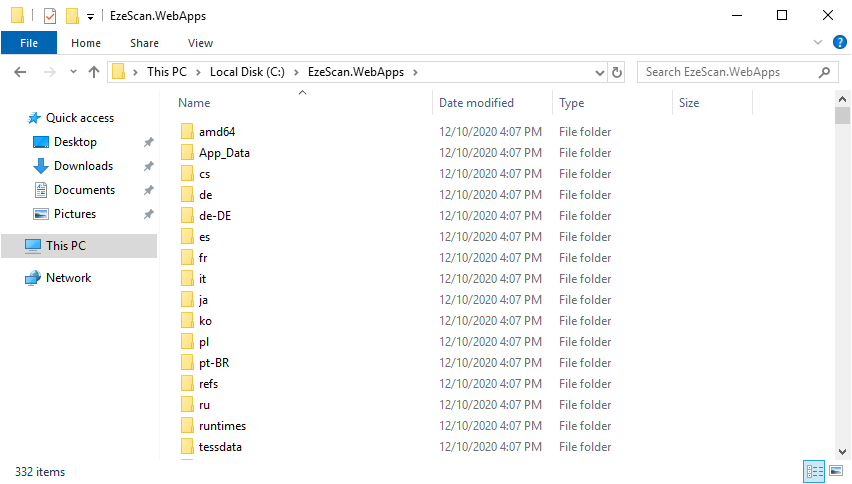
Task: Click the Refresh button beside address bar
Action: coord(617,72)
